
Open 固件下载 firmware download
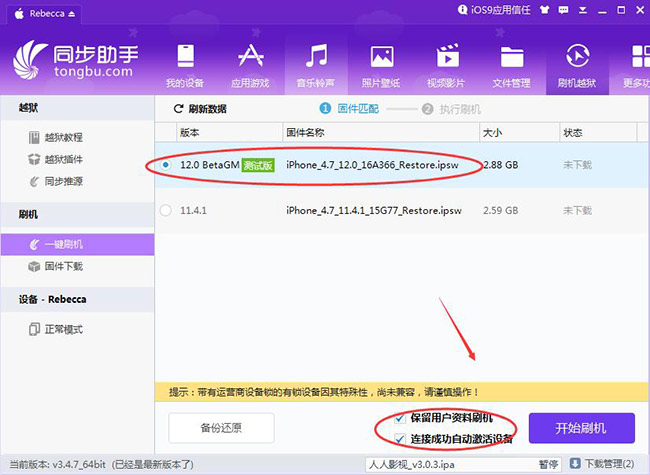pyautogui.click(x=56, y=266)
